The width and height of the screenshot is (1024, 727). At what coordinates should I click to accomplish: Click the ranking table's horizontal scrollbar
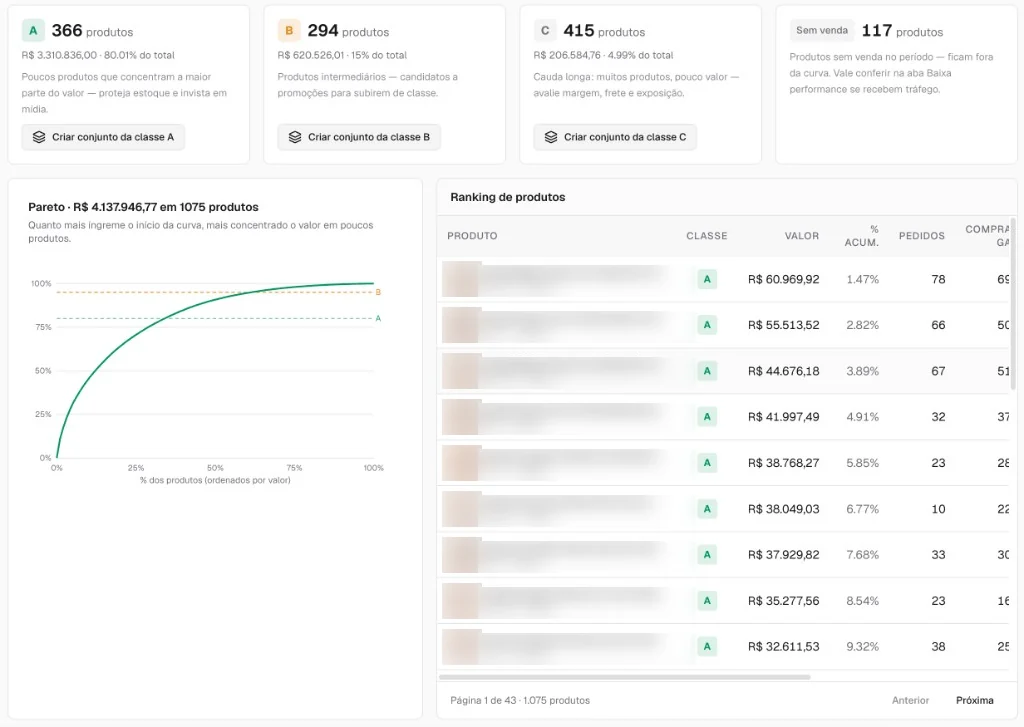point(625,677)
